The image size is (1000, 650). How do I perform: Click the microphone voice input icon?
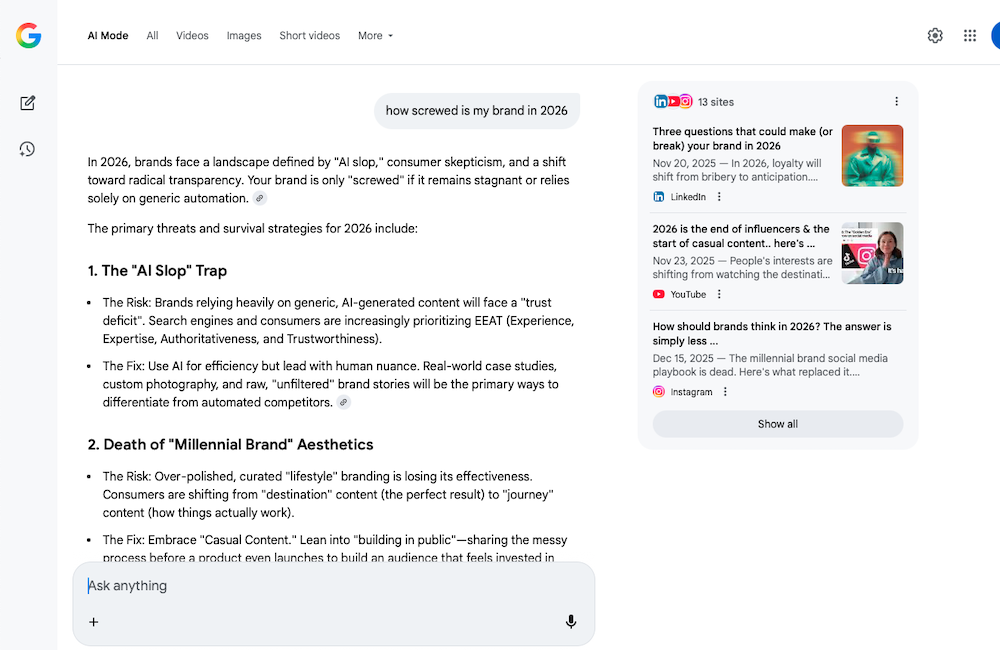tap(571, 622)
